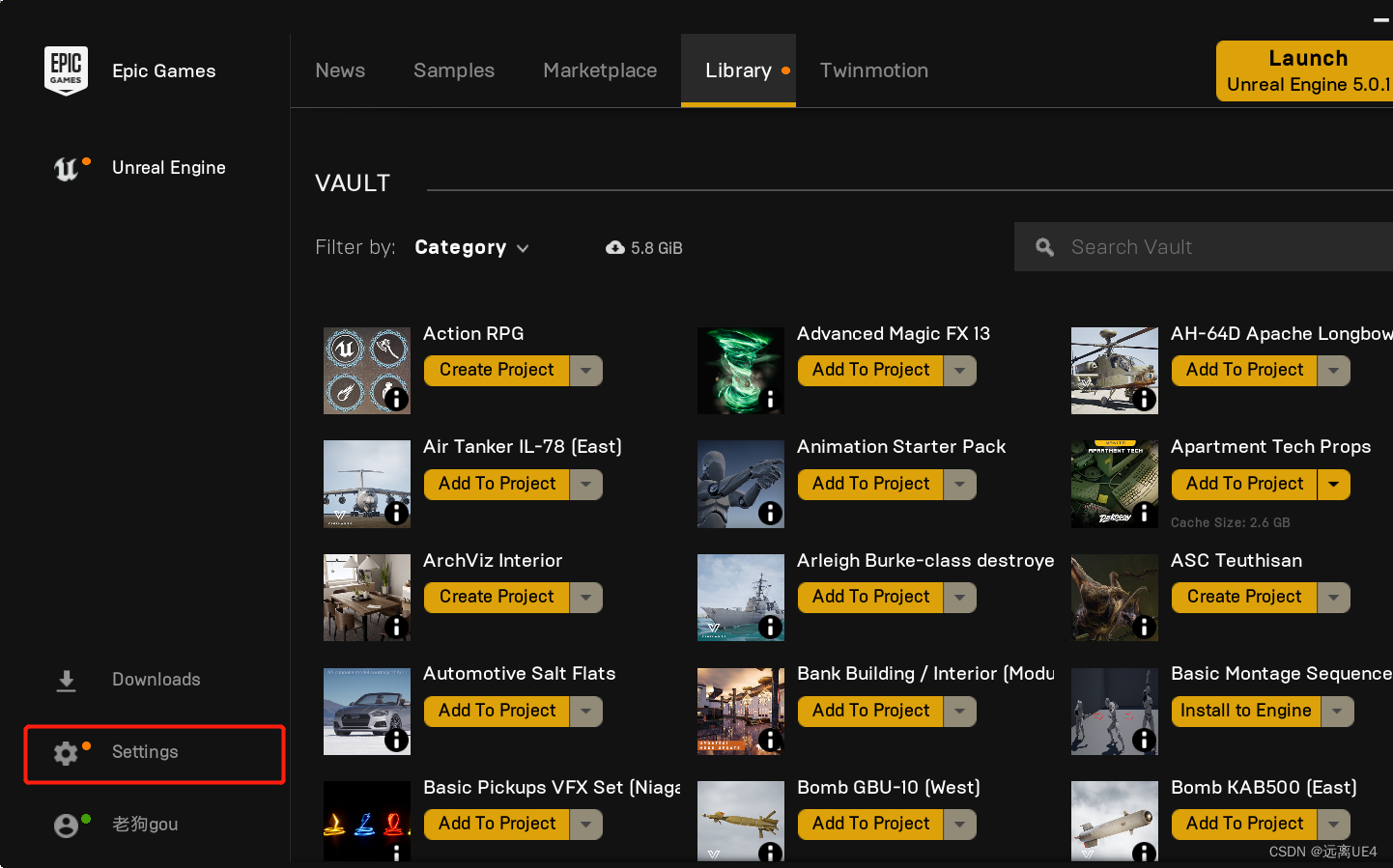The height and width of the screenshot is (868, 1393).
Task: Open the Twinmotion tab
Action: (874, 70)
